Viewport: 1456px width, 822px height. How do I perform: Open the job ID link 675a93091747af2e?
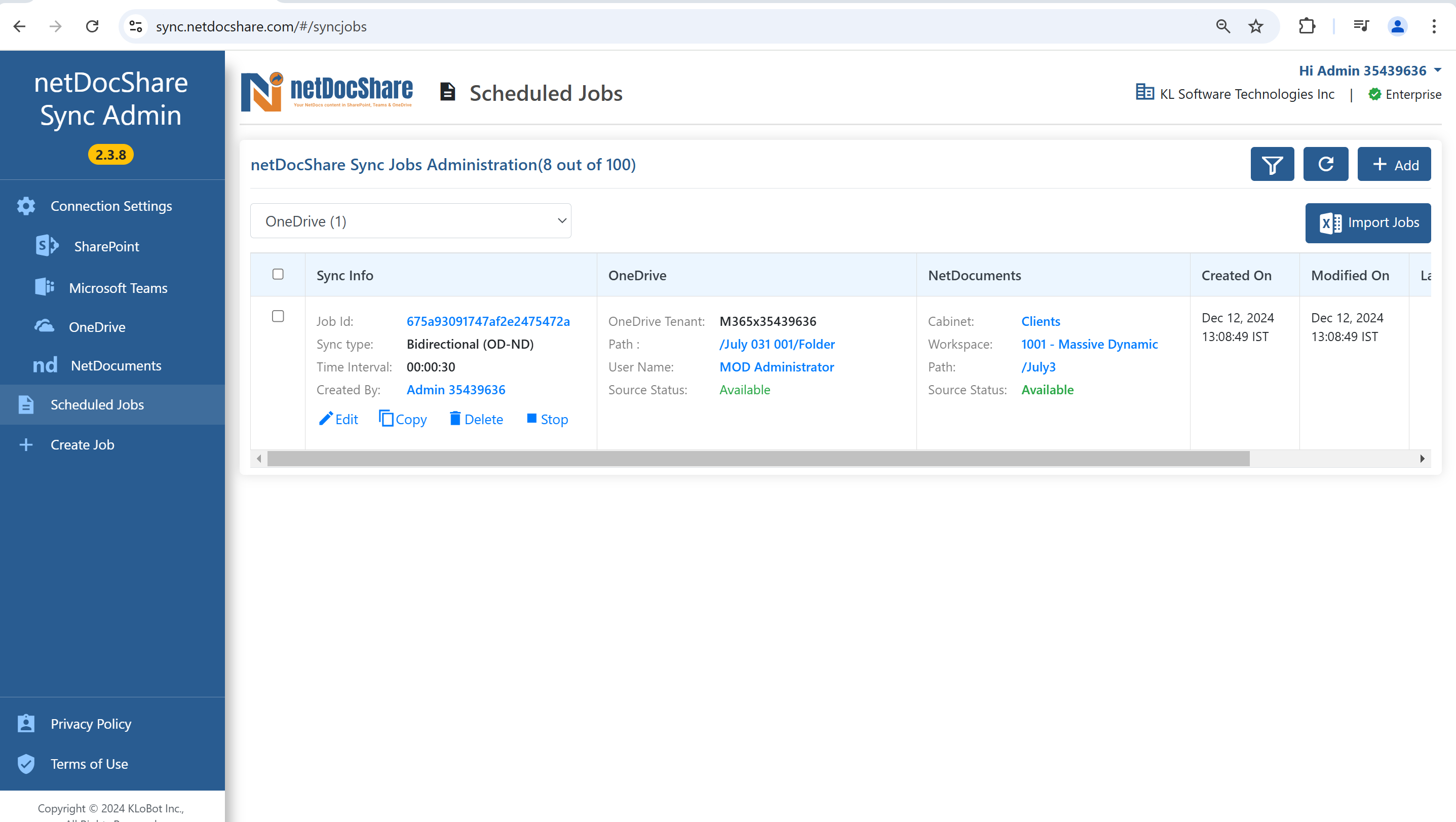pos(488,320)
